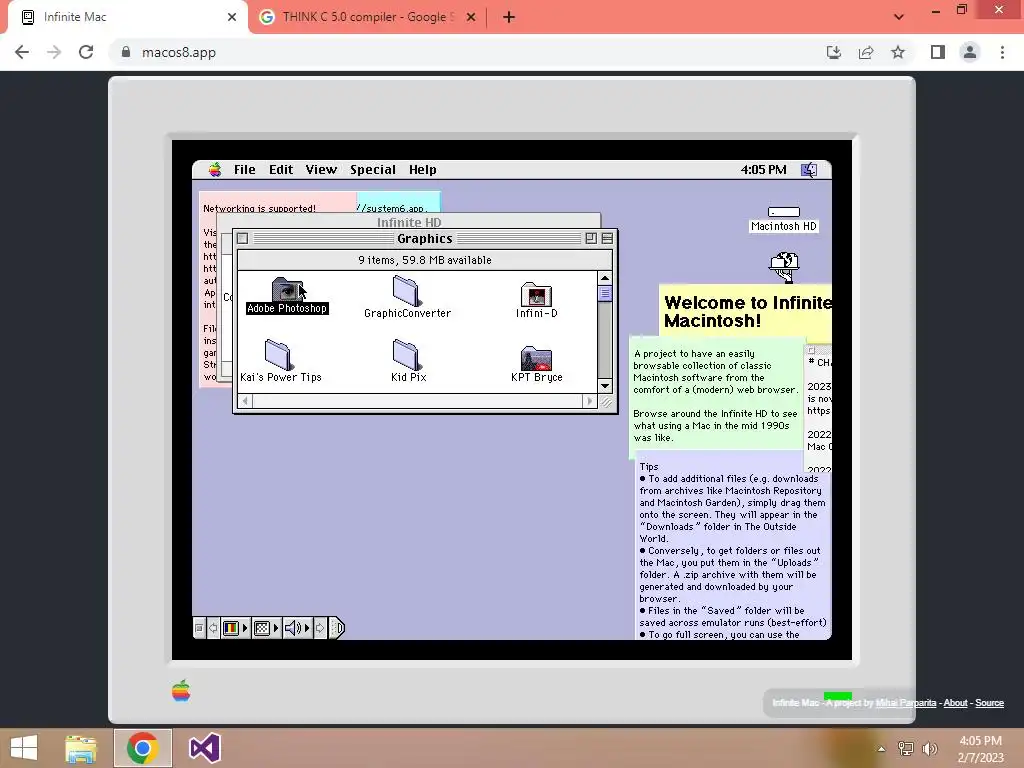Click the Graphics window scroll down arrow

[x=605, y=386]
